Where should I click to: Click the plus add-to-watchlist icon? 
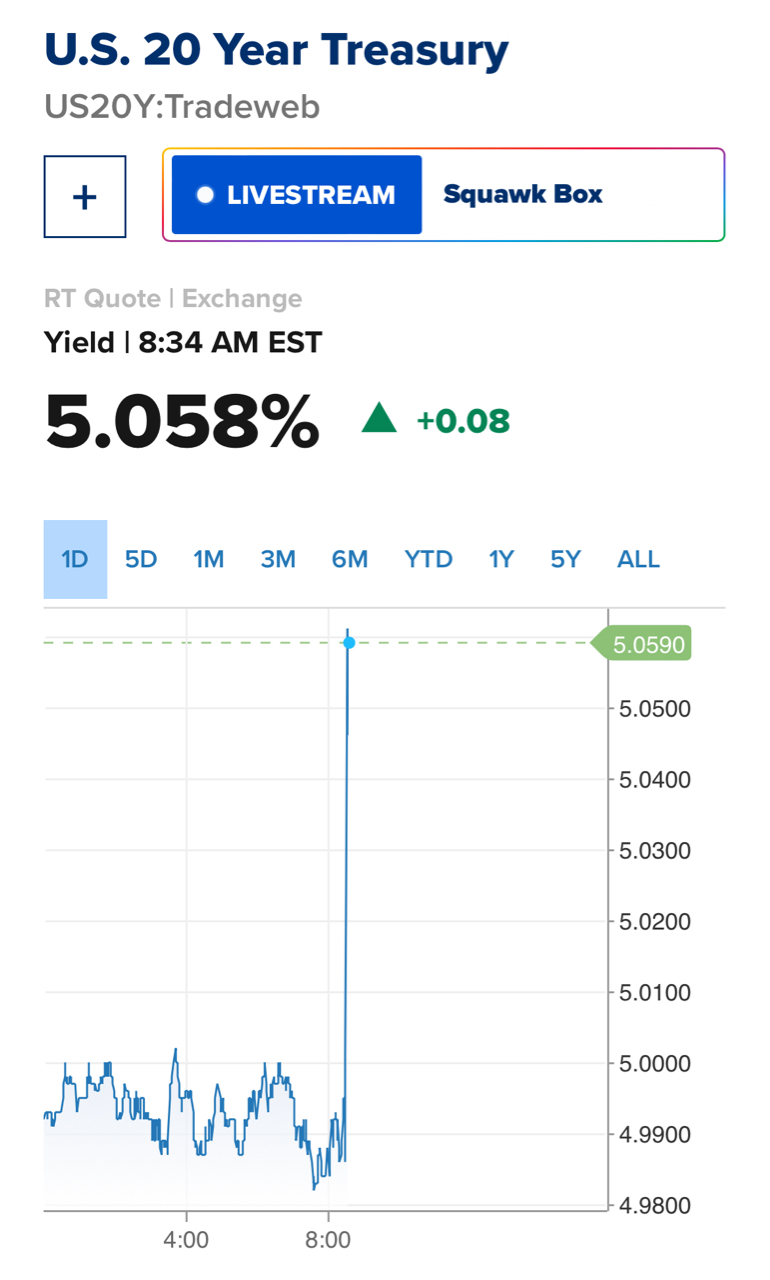(85, 197)
